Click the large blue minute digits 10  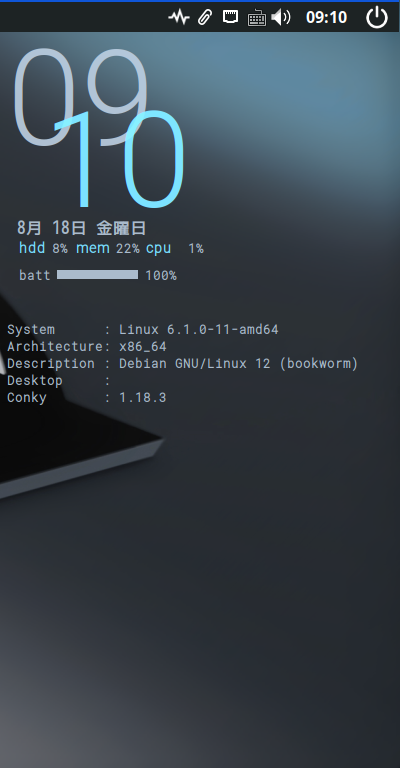(x=120, y=158)
